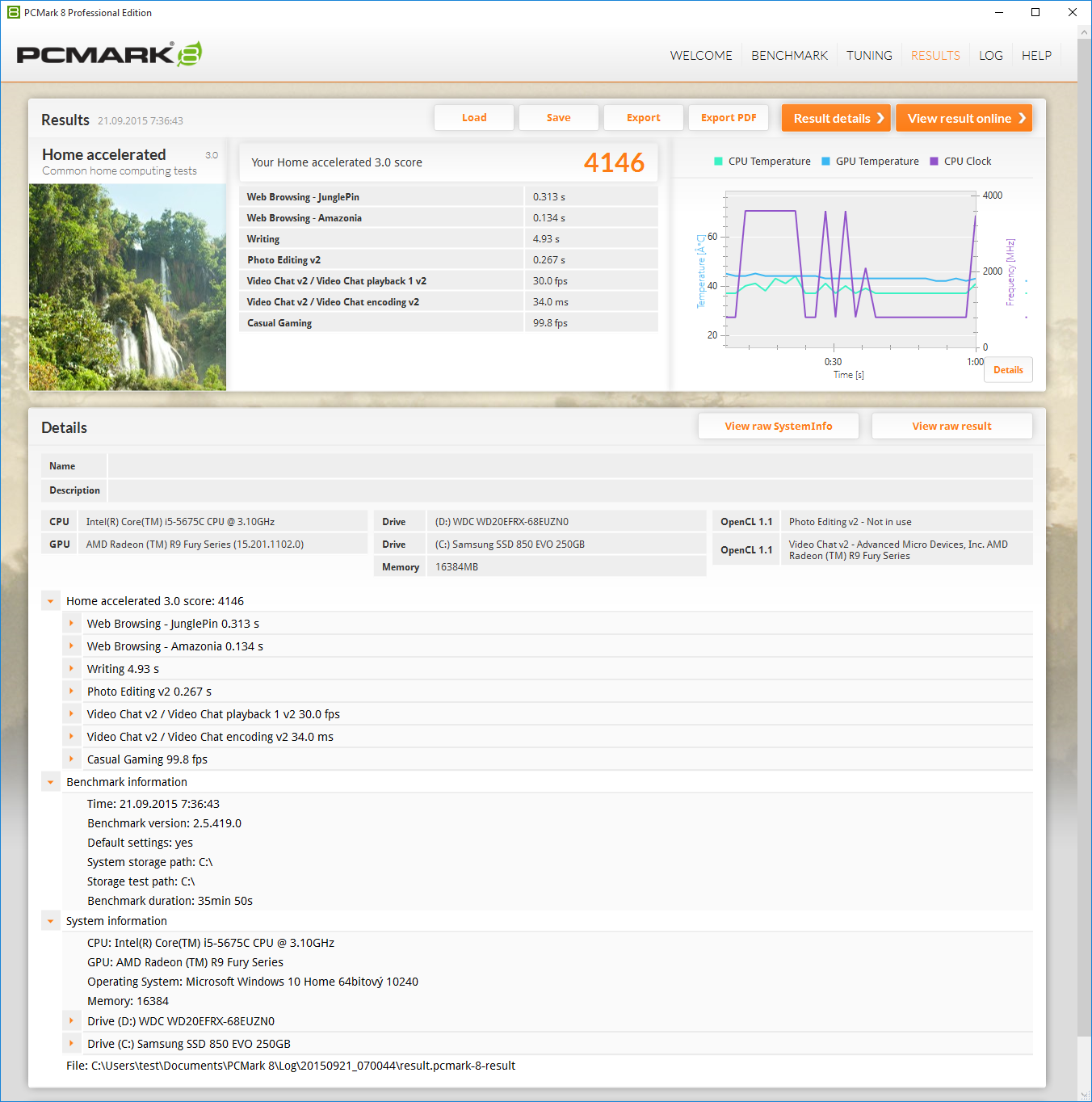Expand Web Browsing - Amazonia details
The height and width of the screenshot is (1102, 1092).
pyautogui.click(x=72, y=646)
